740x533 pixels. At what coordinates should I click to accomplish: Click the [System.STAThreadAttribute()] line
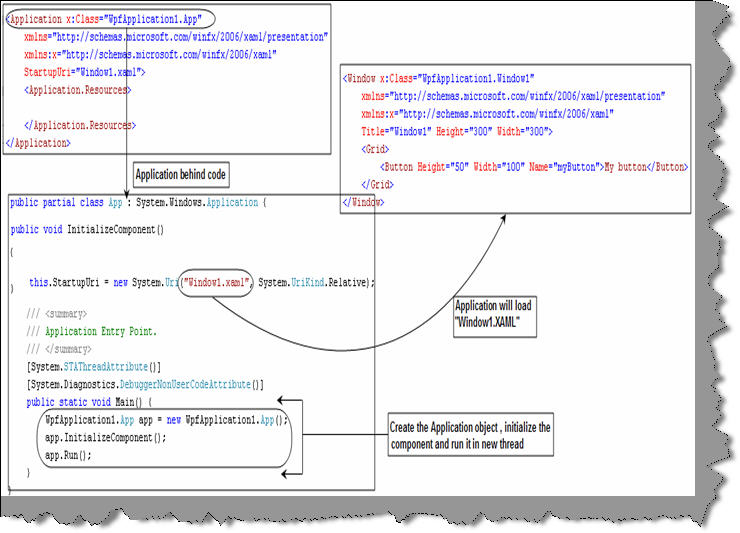click(x=94, y=367)
